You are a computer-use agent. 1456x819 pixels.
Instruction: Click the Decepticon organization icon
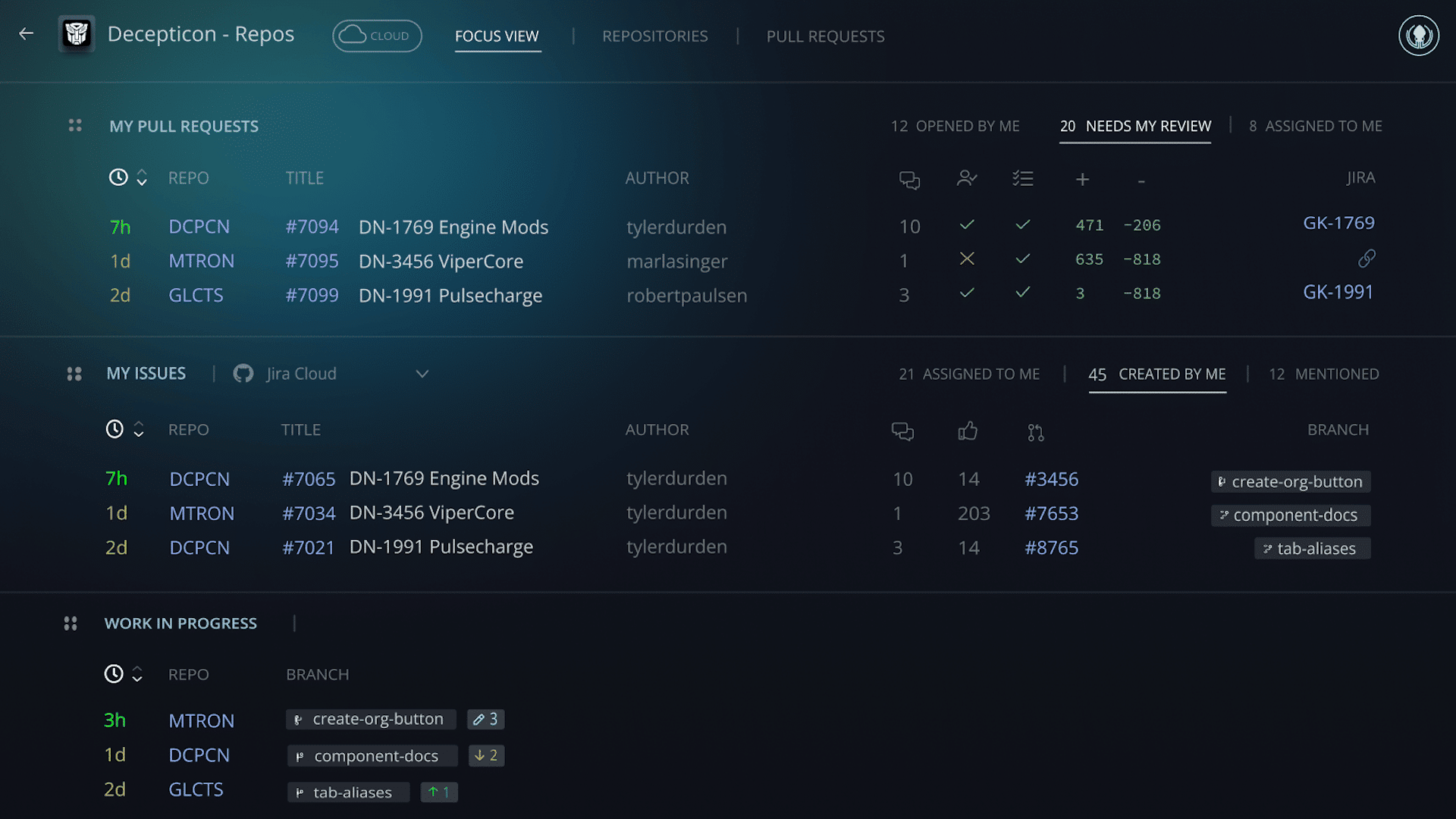click(x=77, y=35)
